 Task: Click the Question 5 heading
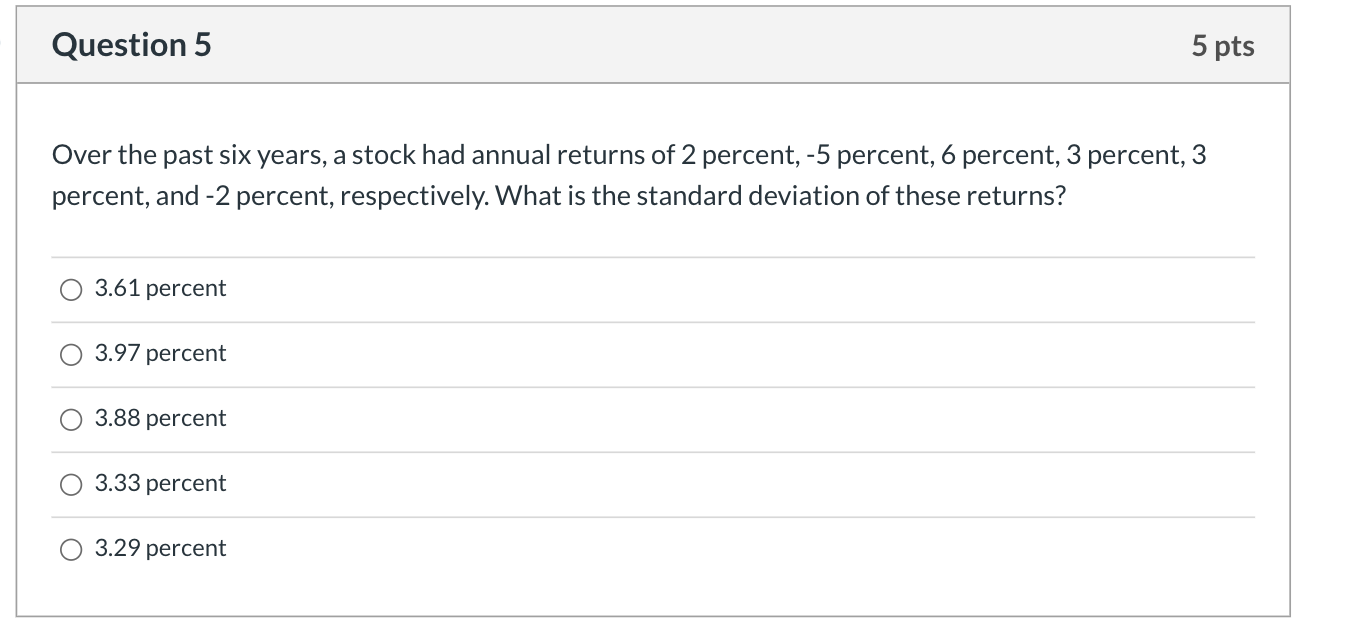click(x=131, y=45)
